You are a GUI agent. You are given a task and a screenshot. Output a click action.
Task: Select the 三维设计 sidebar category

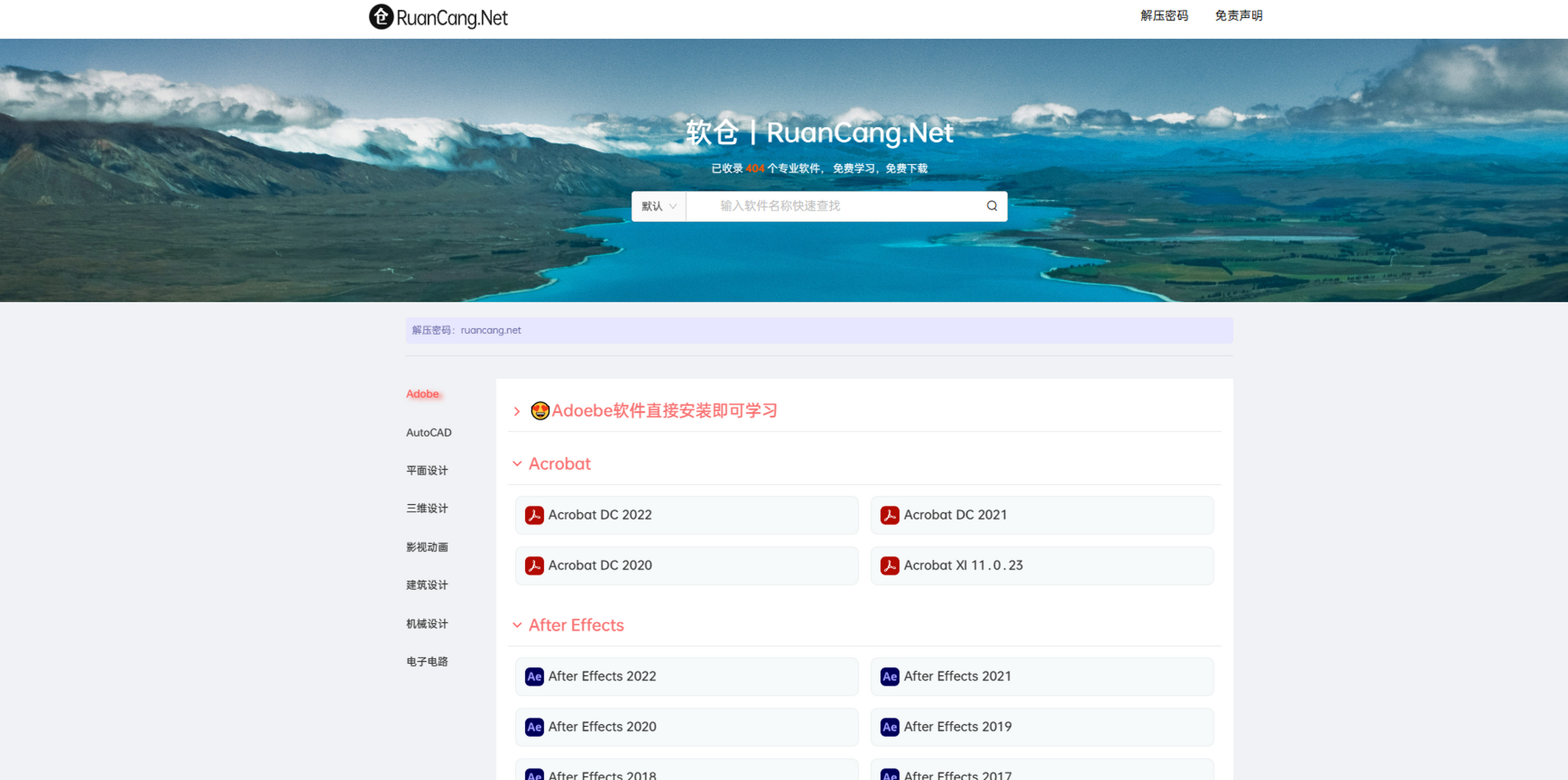pos(427,508)
